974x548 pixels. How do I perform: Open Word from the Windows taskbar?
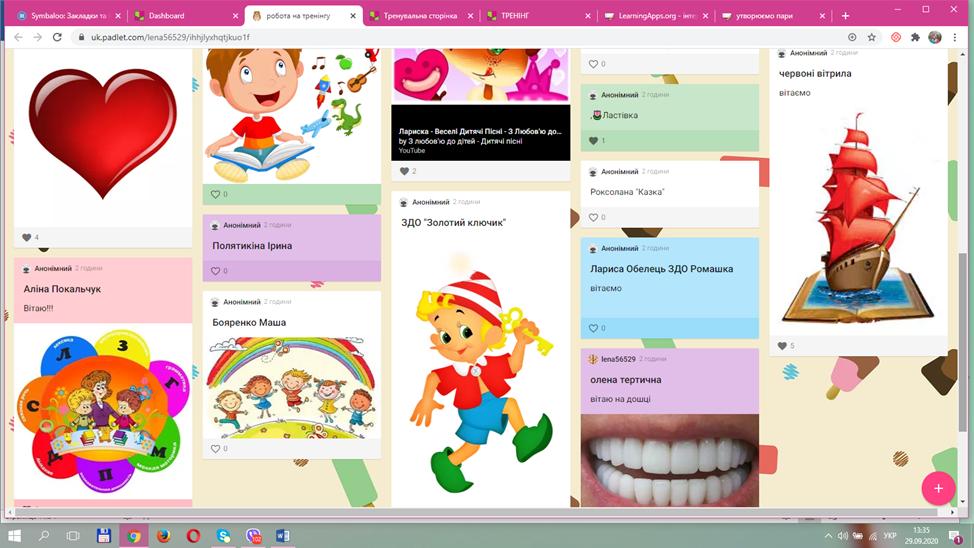283,536
